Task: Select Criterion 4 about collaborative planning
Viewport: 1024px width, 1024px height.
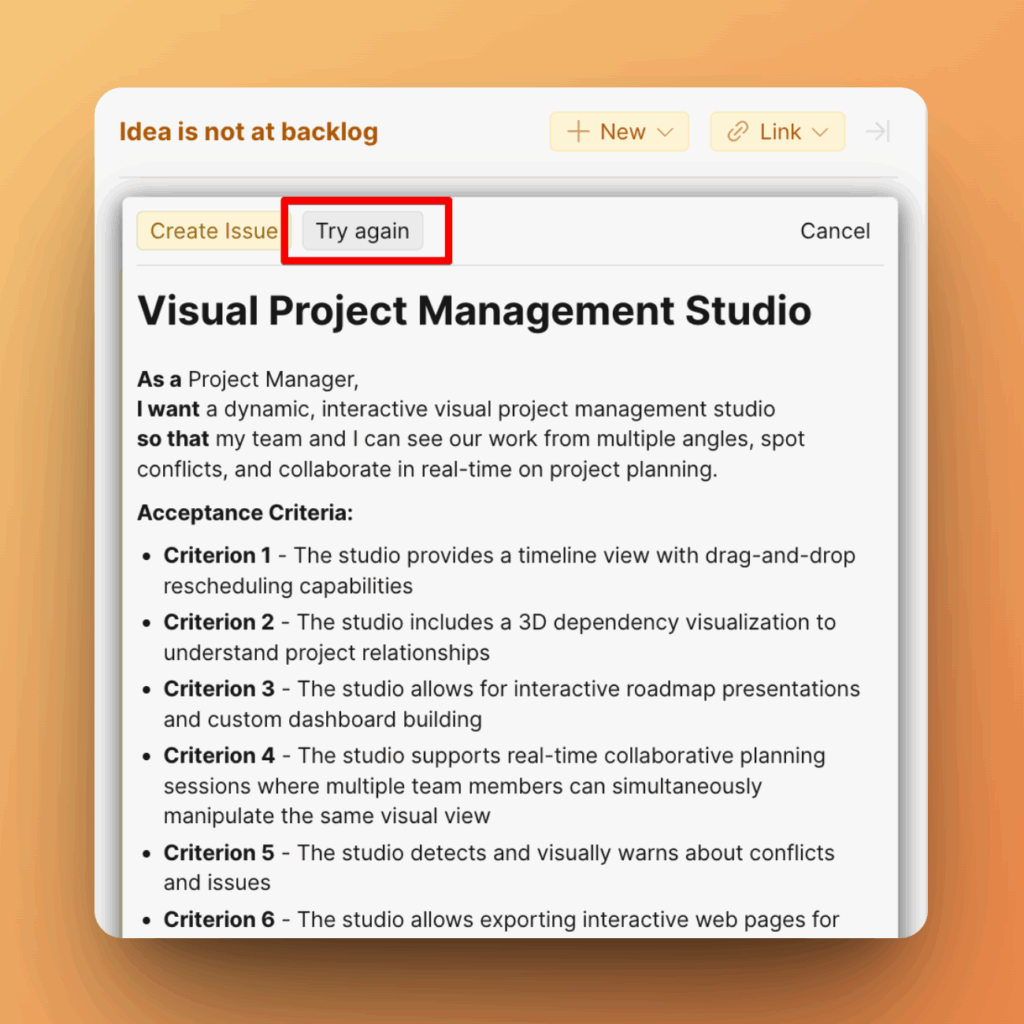Action: tap(494, 786)
